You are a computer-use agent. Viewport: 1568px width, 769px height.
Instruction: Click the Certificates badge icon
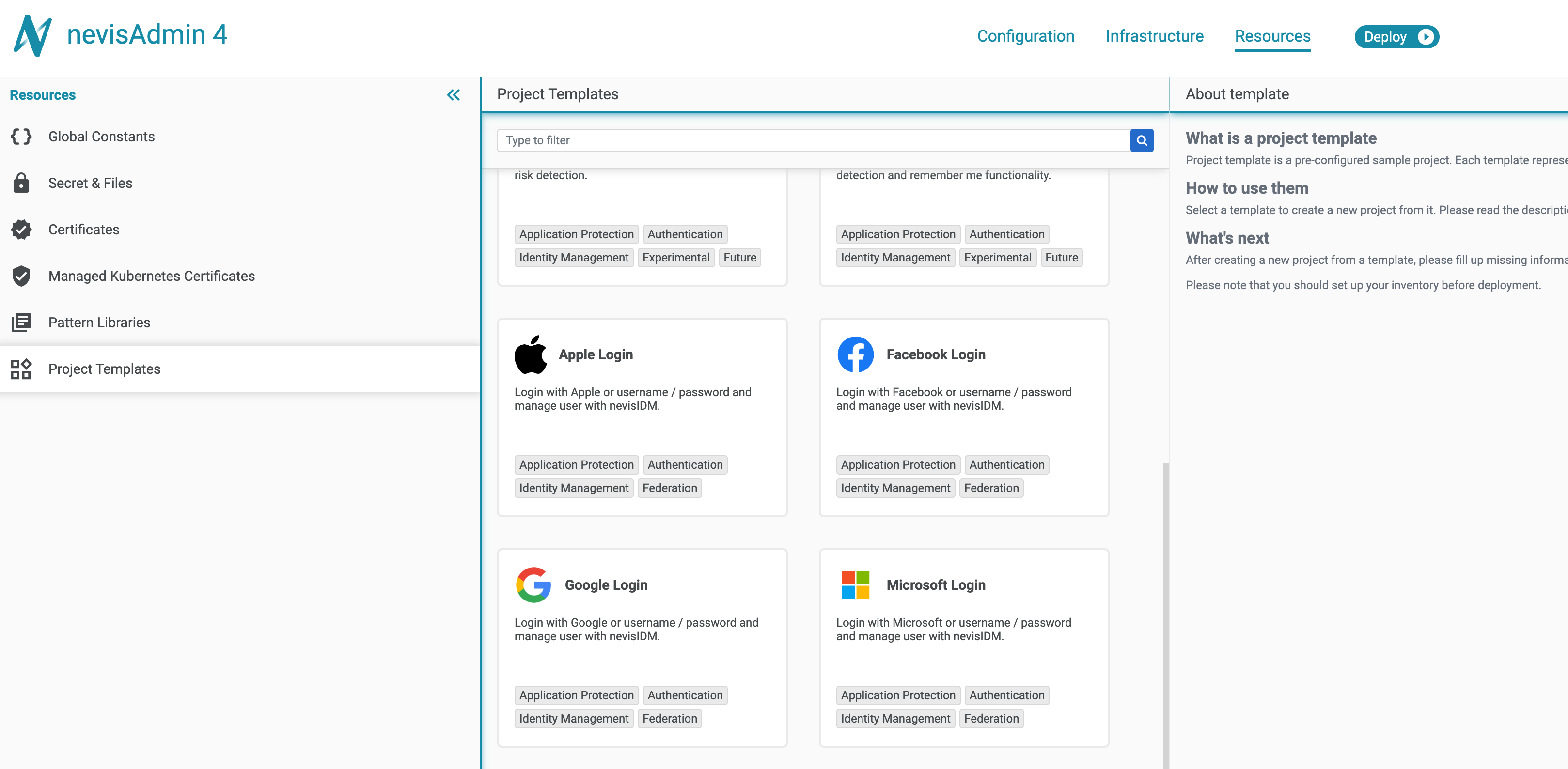21,230
